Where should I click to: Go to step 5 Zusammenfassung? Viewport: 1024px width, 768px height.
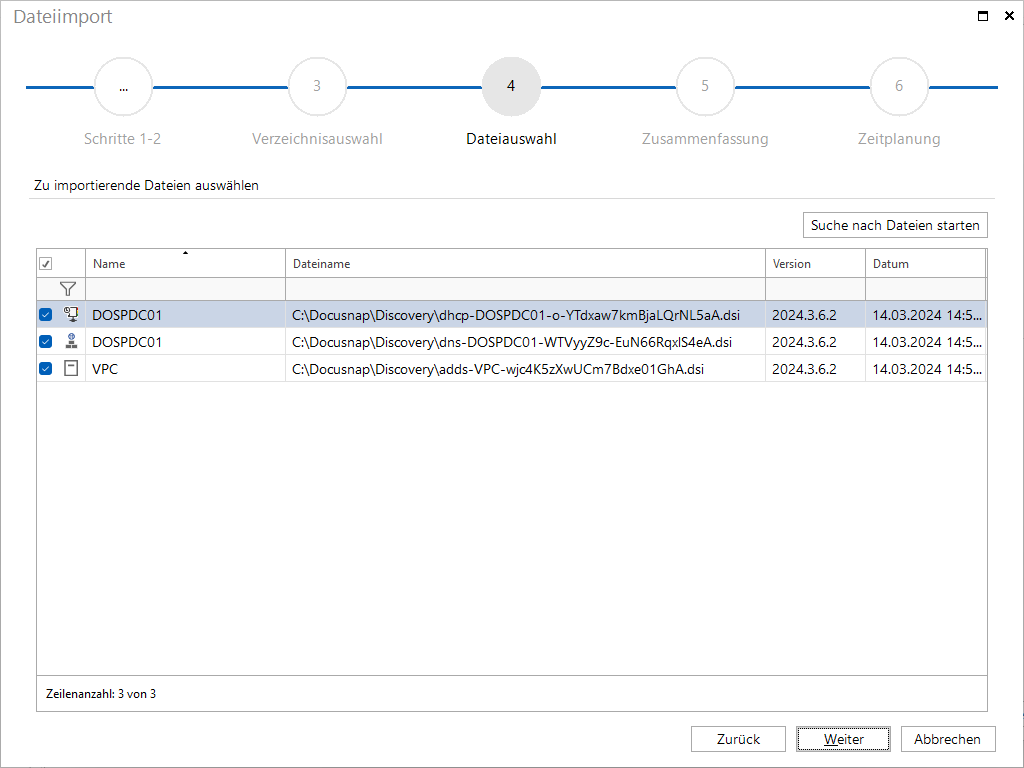coord(705,86)
